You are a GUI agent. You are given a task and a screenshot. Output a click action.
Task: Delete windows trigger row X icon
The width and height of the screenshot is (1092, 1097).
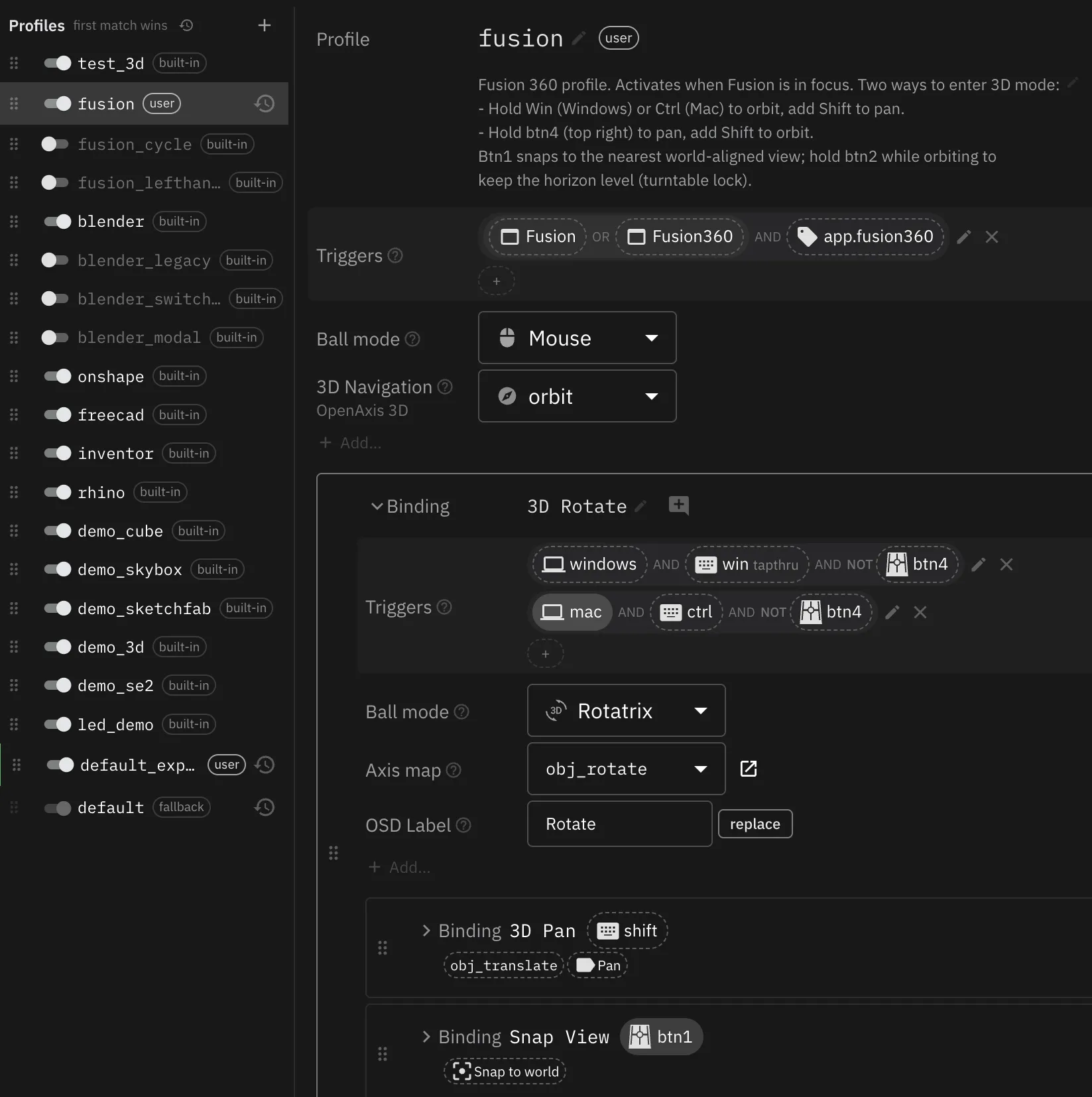tap(1006, 564)
